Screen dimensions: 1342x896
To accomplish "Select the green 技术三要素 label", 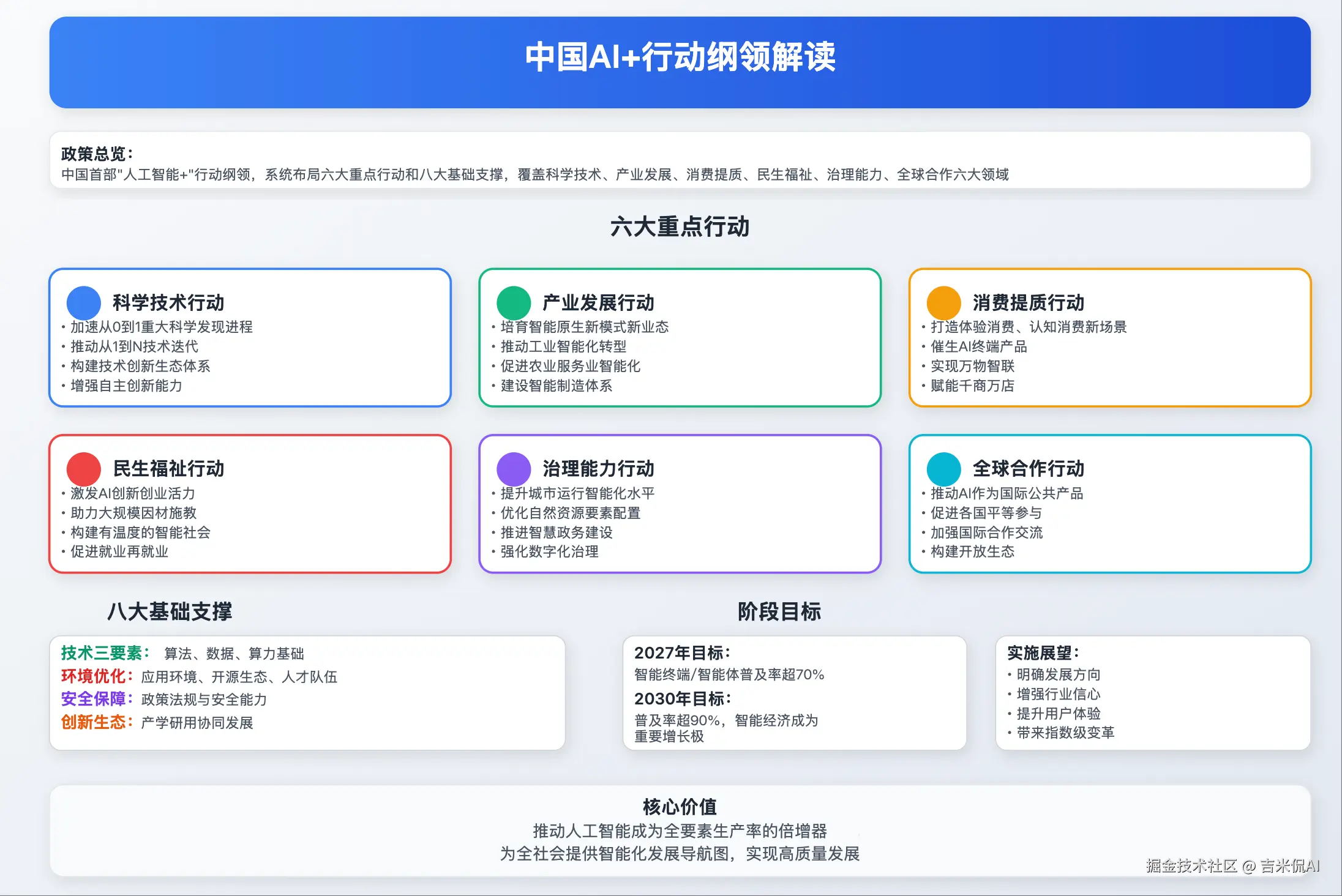I will (102, 653).
